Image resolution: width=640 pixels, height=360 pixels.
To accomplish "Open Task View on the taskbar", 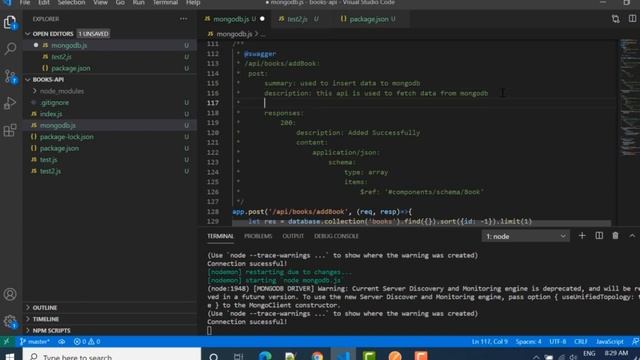I will [x=239, y=356].
